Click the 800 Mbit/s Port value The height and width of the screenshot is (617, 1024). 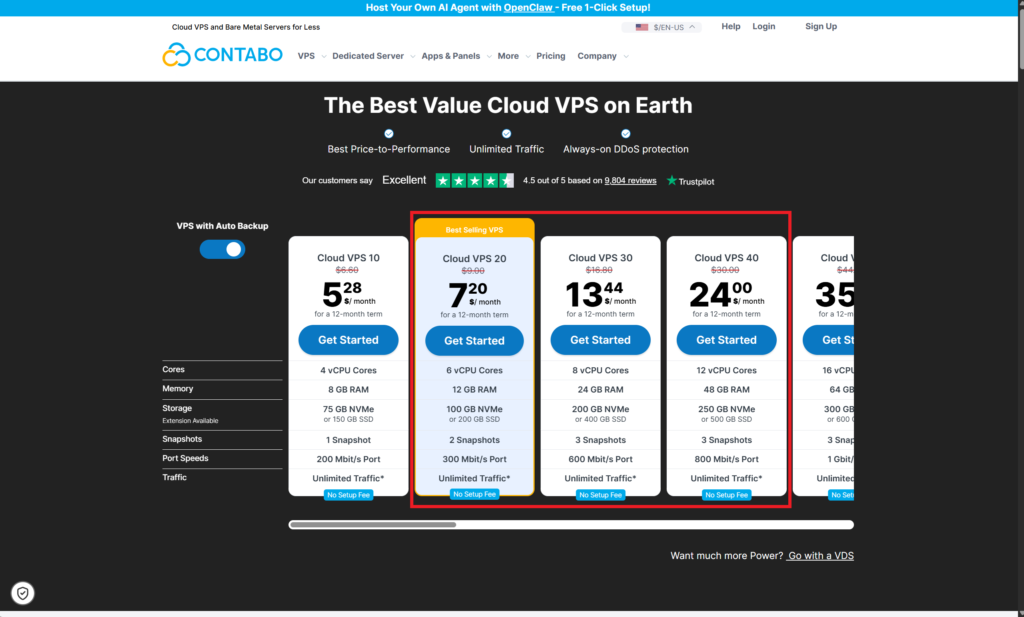pos(726,459)
